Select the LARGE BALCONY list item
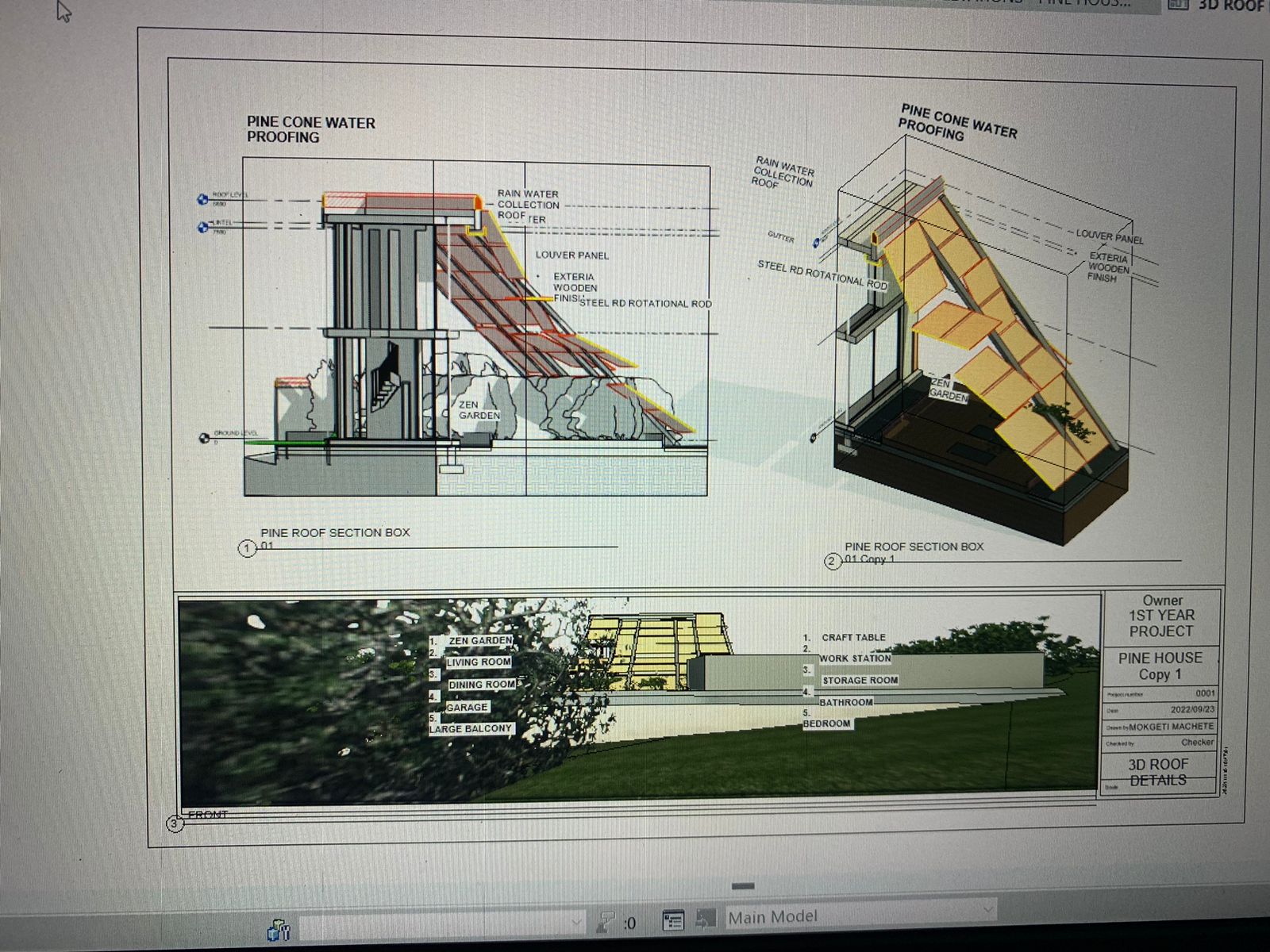 click(471, 728)
